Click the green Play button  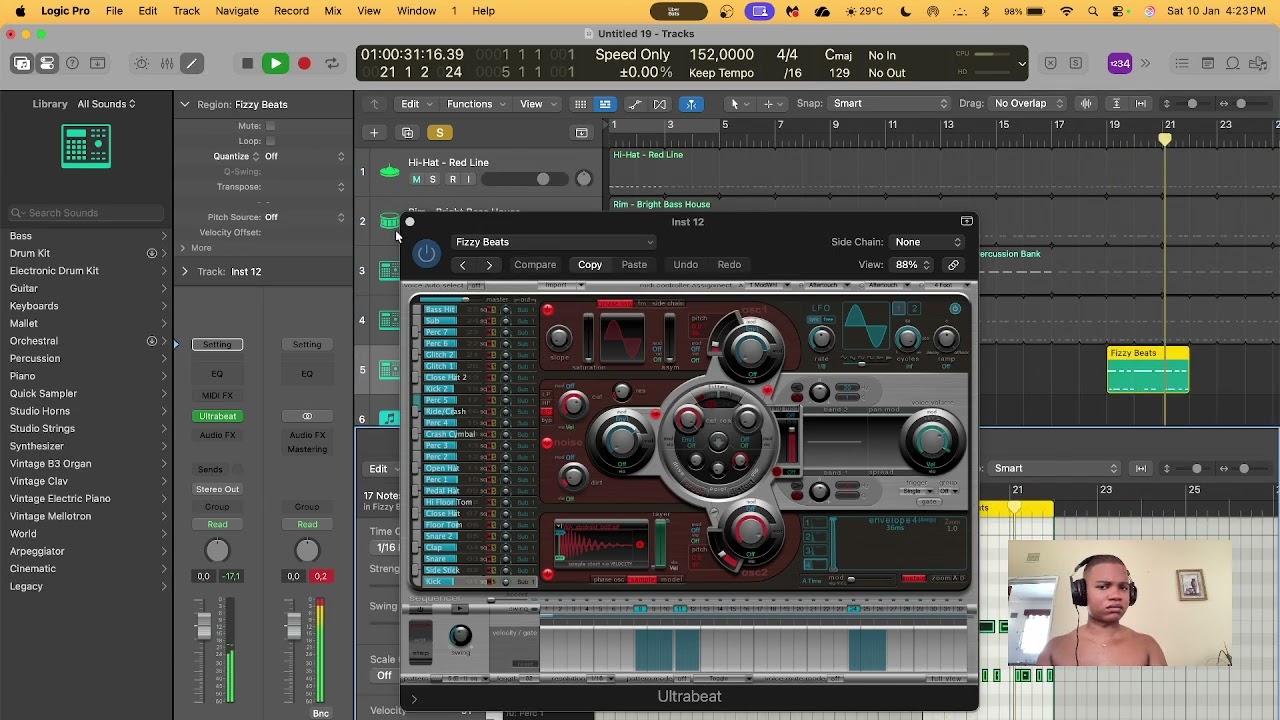pos(275,64)
